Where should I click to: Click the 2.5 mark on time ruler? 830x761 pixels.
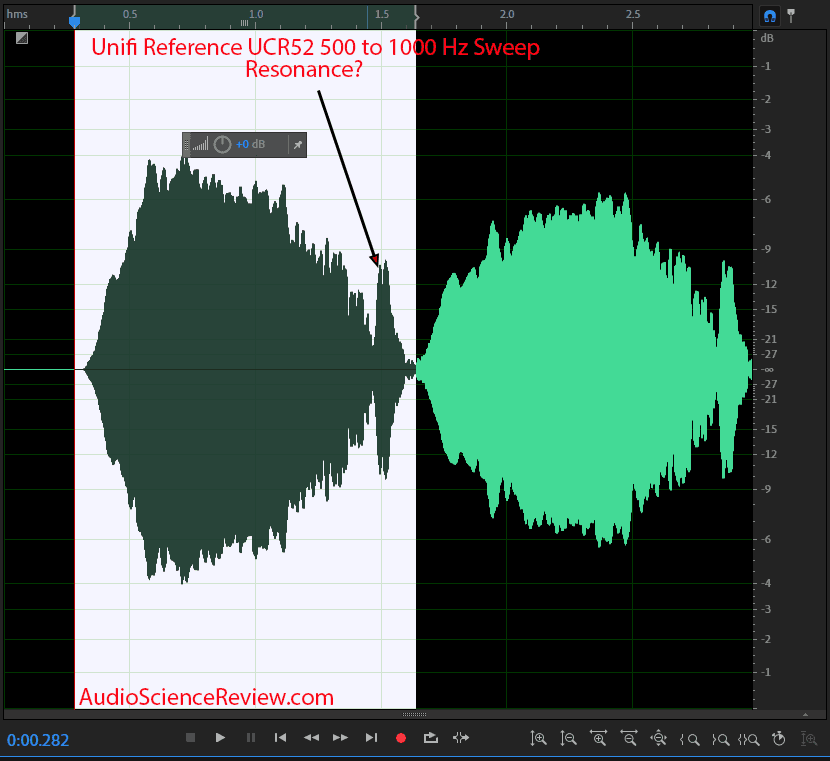tap(633, 14)
